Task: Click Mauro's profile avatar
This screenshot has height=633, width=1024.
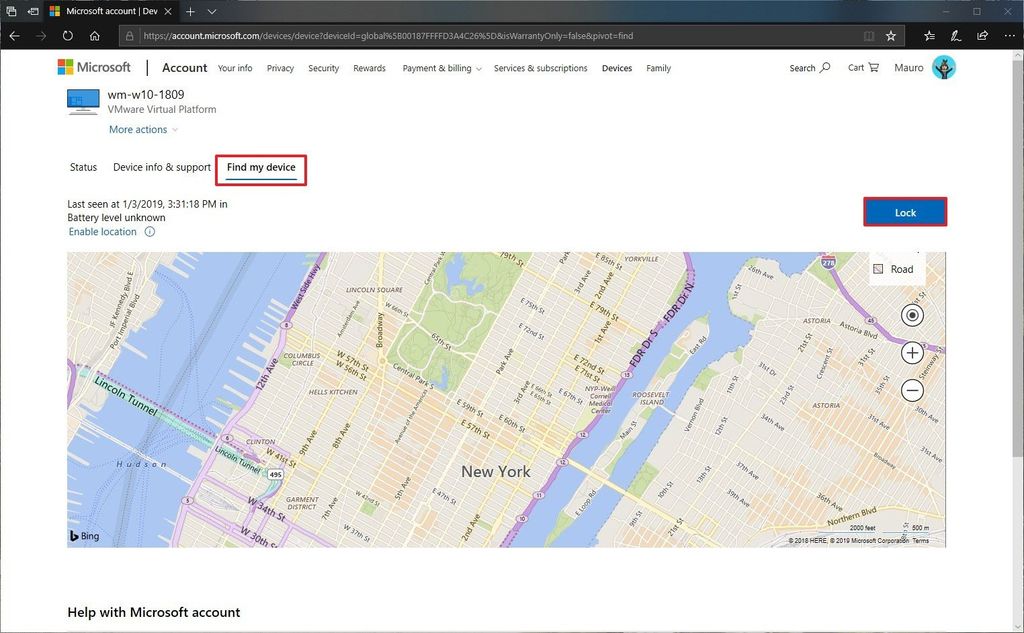Action: click(x=942, y=67)
